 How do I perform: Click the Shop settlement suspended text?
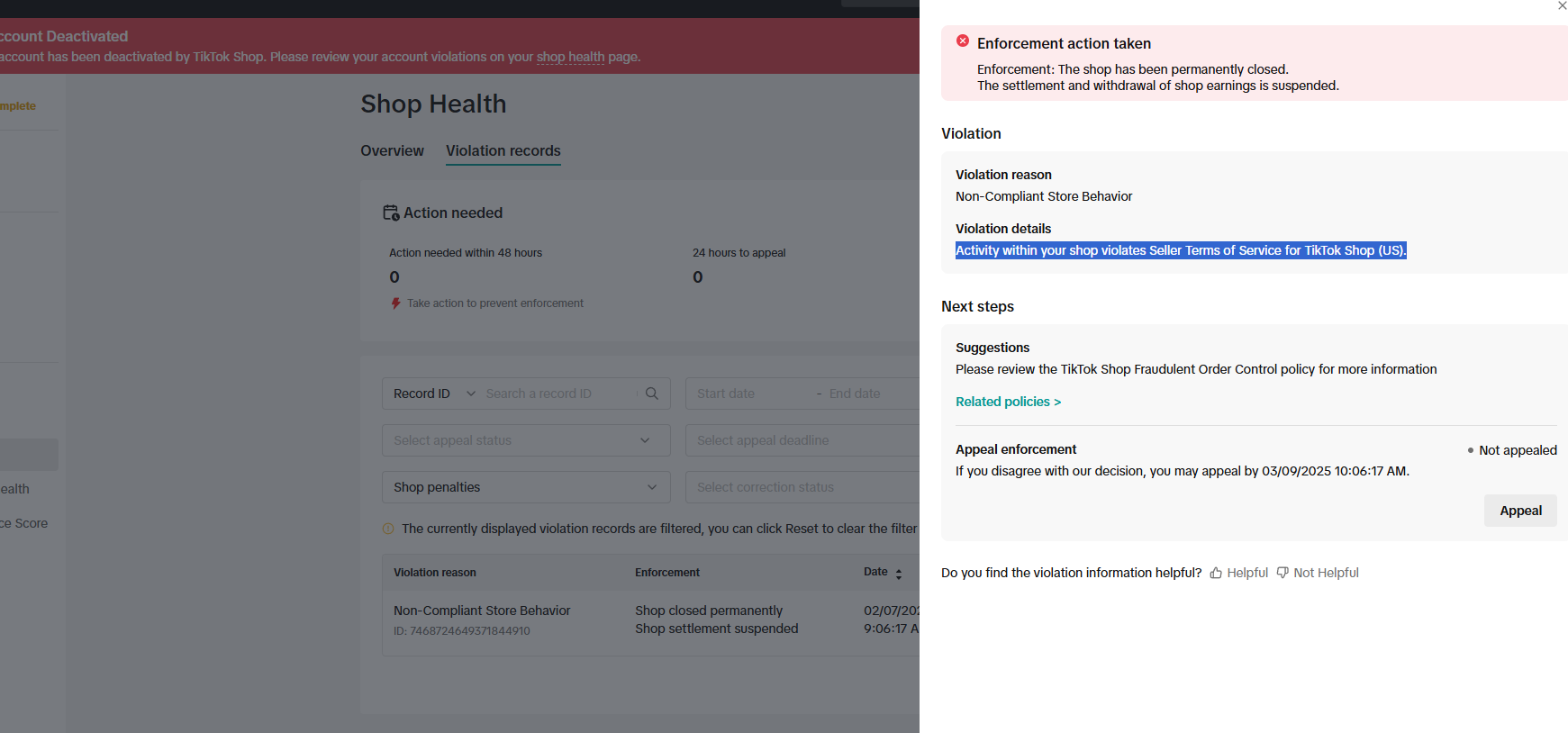point(716,629)
